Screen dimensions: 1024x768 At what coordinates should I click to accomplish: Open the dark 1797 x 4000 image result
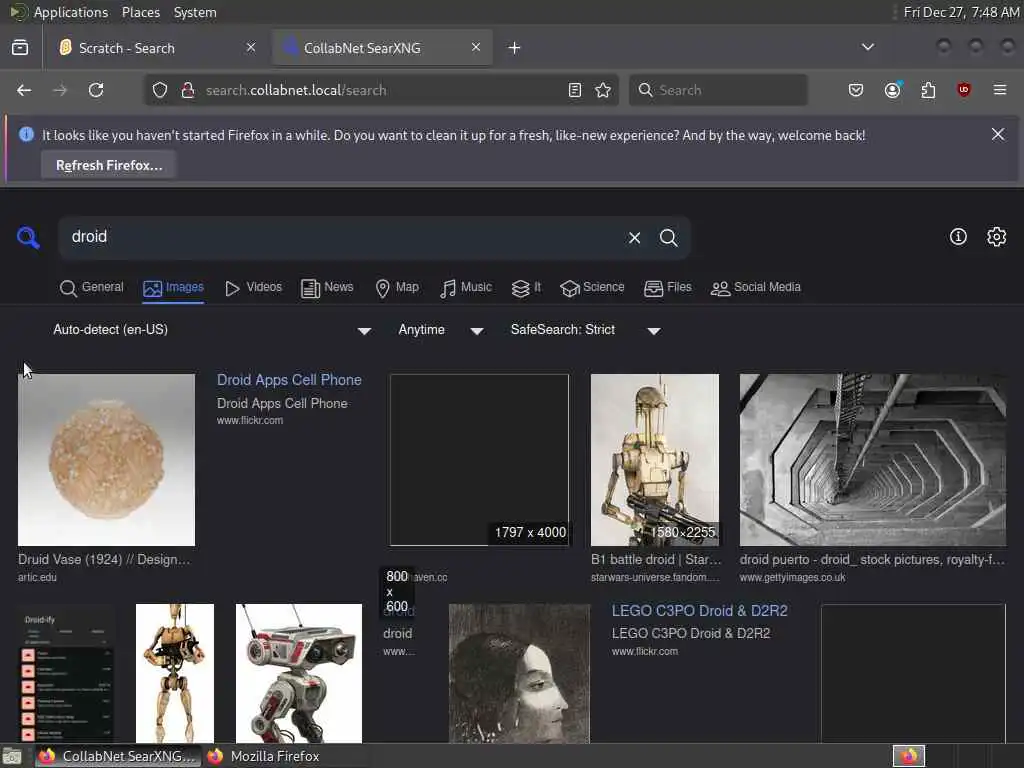click(x=479, y=460)
